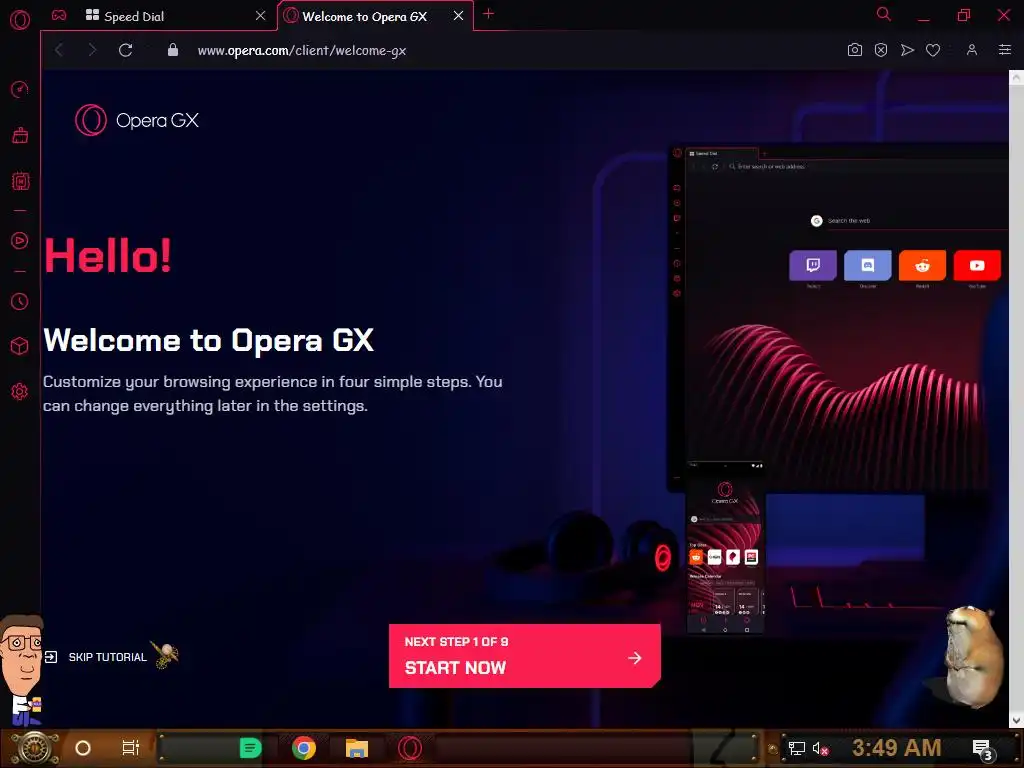Click the muted volume tray icon
The image size is (1024, 768).
pos(820,748)
